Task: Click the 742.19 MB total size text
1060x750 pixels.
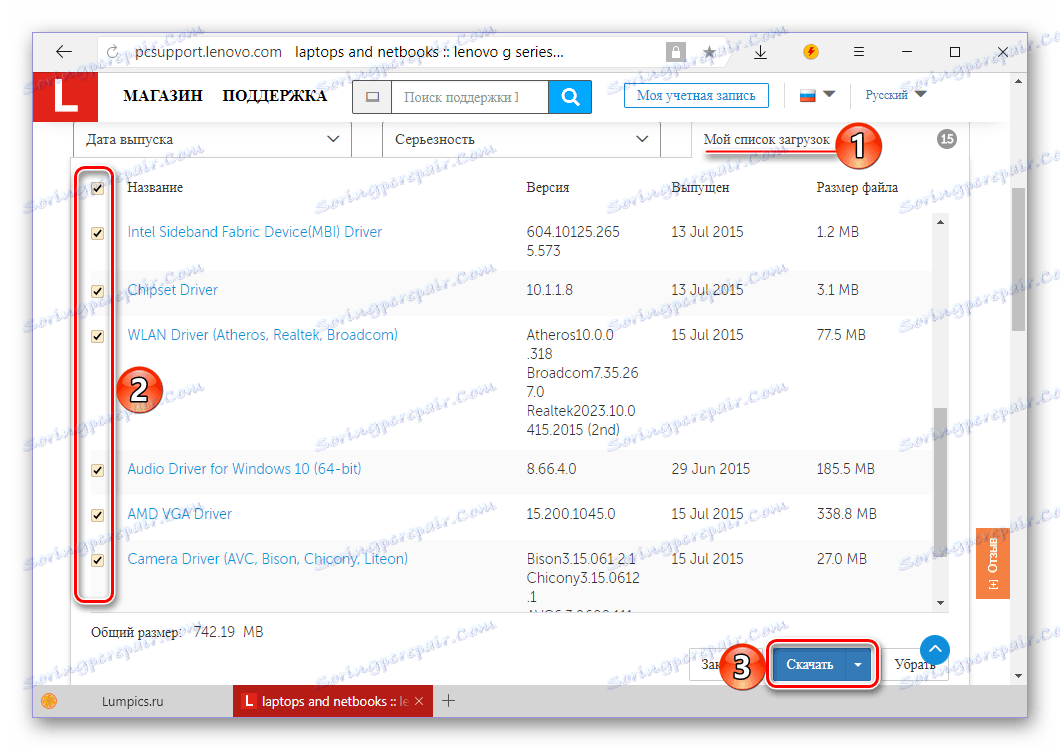Action: pyautogui.click(x=228, y=632)
